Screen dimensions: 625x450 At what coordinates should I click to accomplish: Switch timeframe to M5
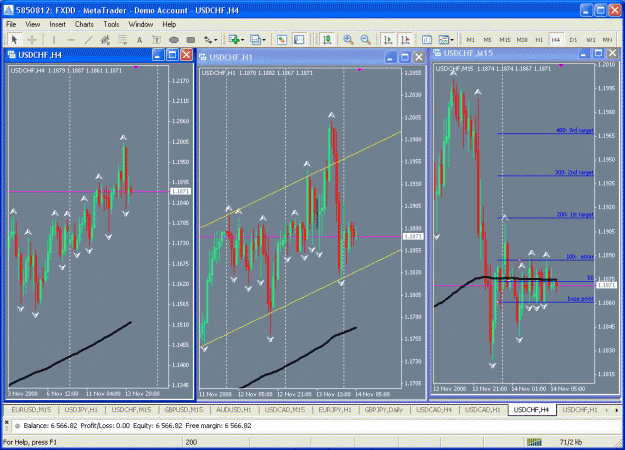coord(487,40)
